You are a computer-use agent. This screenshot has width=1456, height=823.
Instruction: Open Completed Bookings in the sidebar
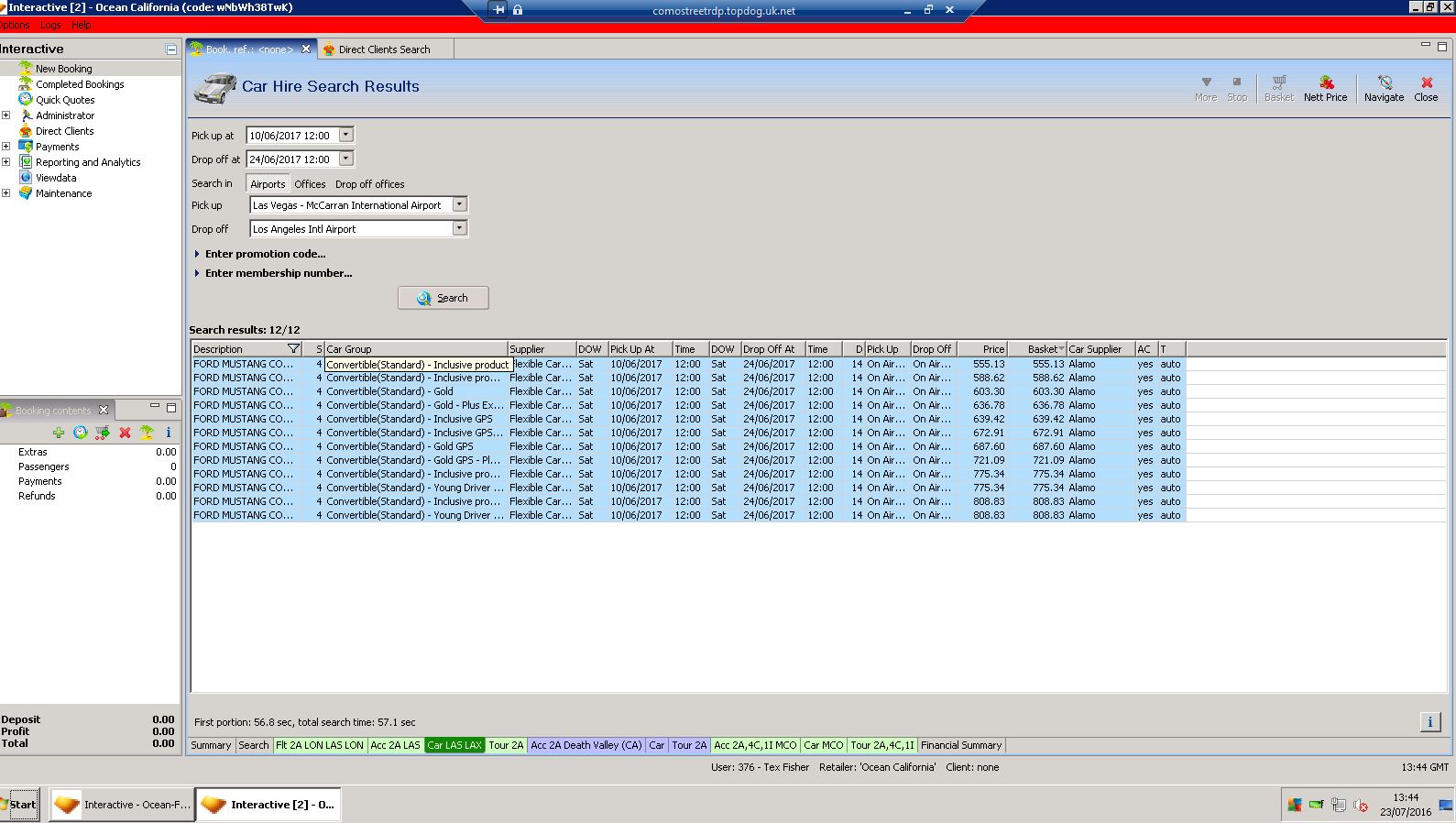pyautogui.click(x=80, y=84)
